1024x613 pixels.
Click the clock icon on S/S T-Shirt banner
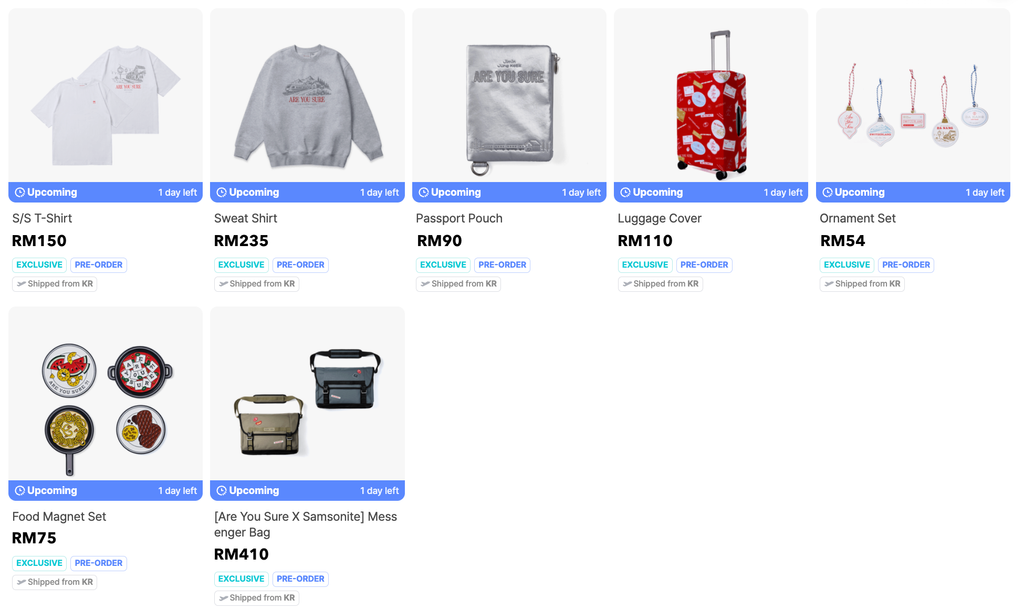click(x=20, y=193)
